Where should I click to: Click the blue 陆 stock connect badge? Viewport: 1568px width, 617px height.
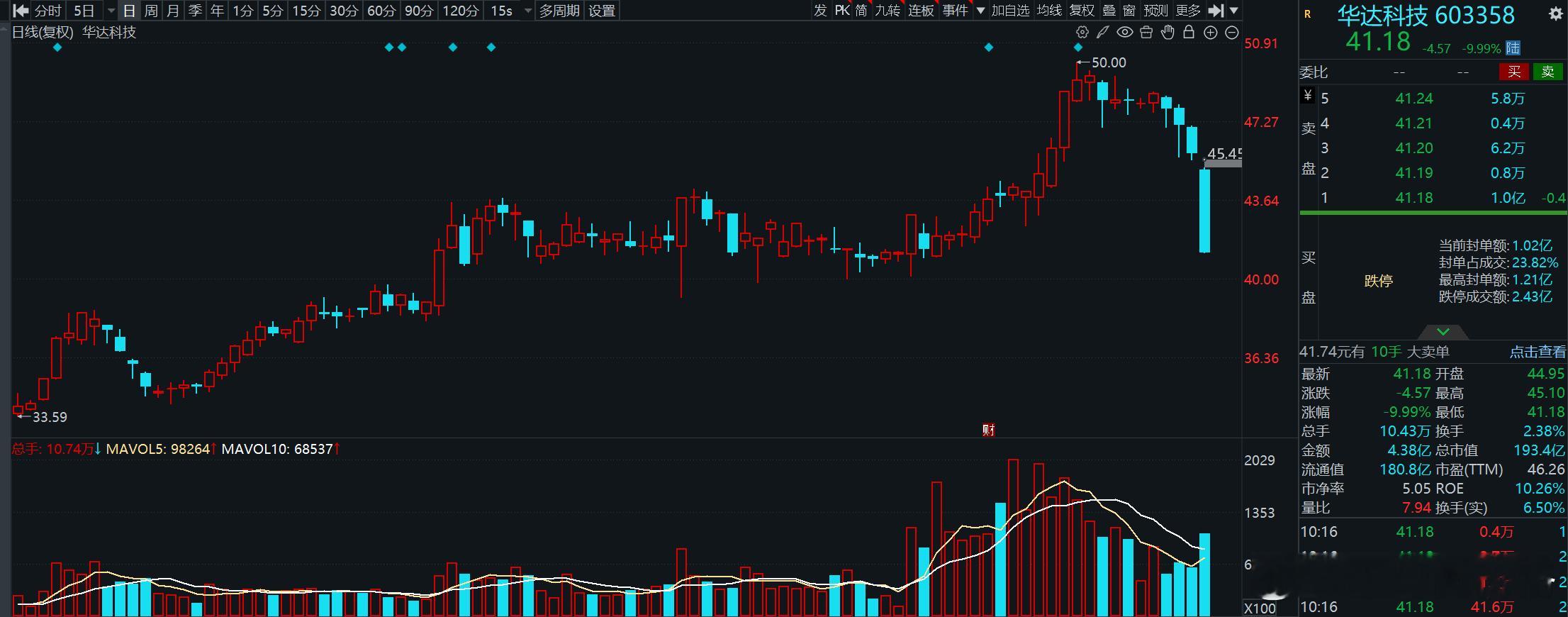coord(1513,48)
